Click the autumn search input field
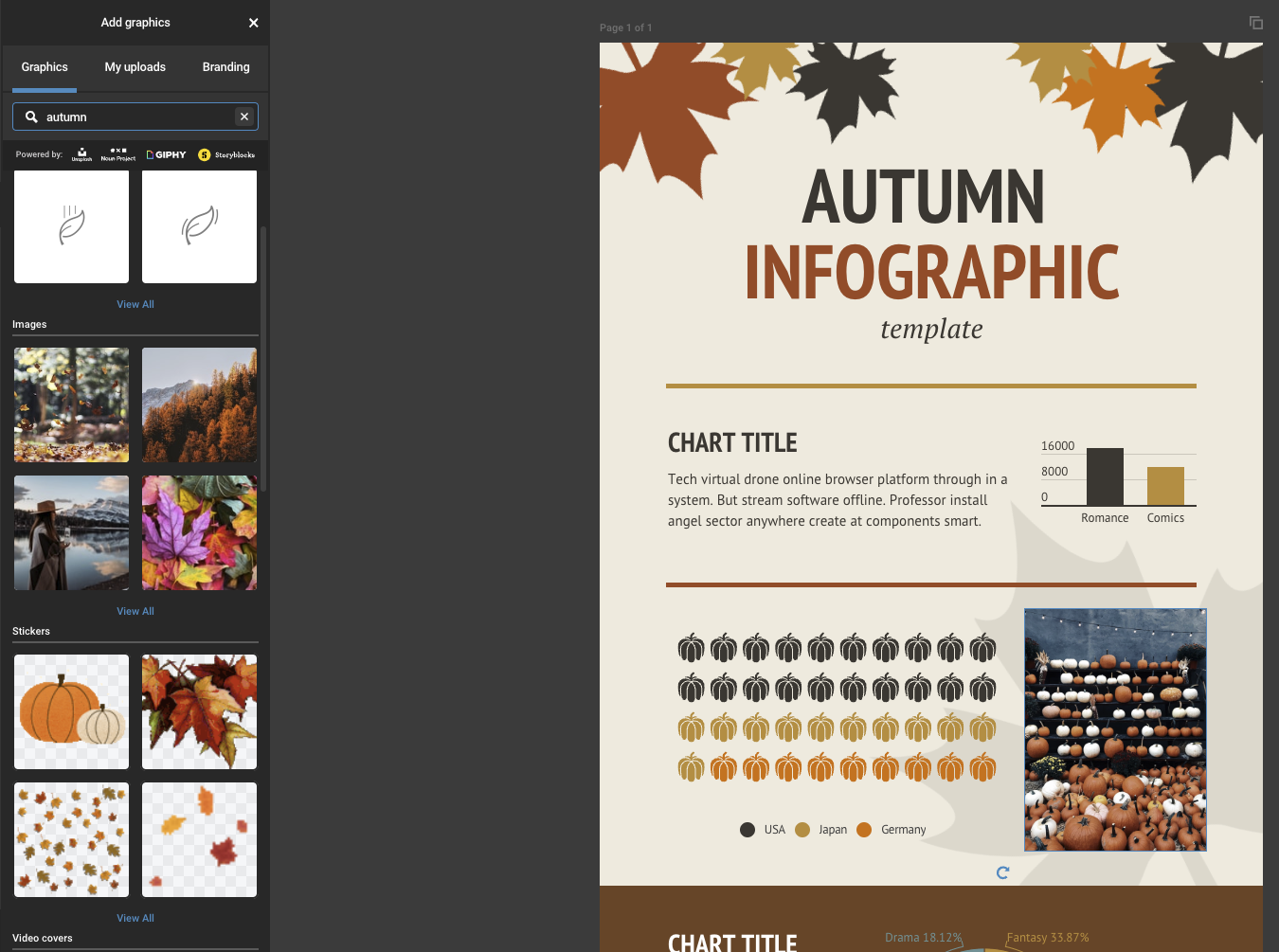Image resolution: width=1279 pixels, height=952 pixels. 133,117
